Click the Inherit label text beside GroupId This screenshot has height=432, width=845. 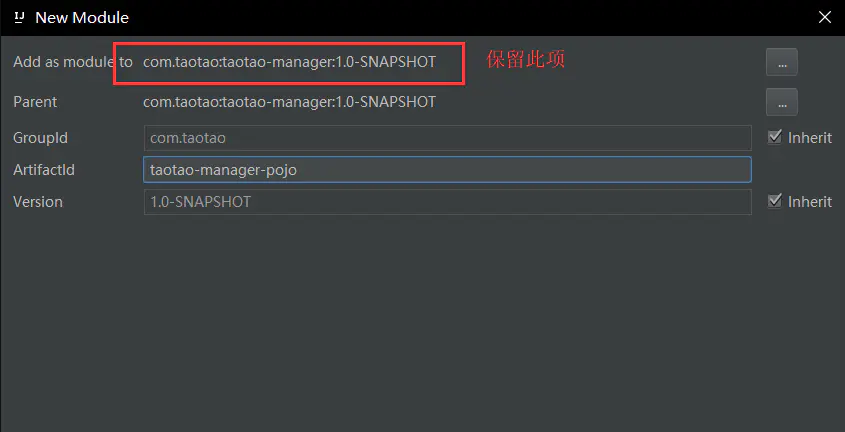[x=809, y=138]
